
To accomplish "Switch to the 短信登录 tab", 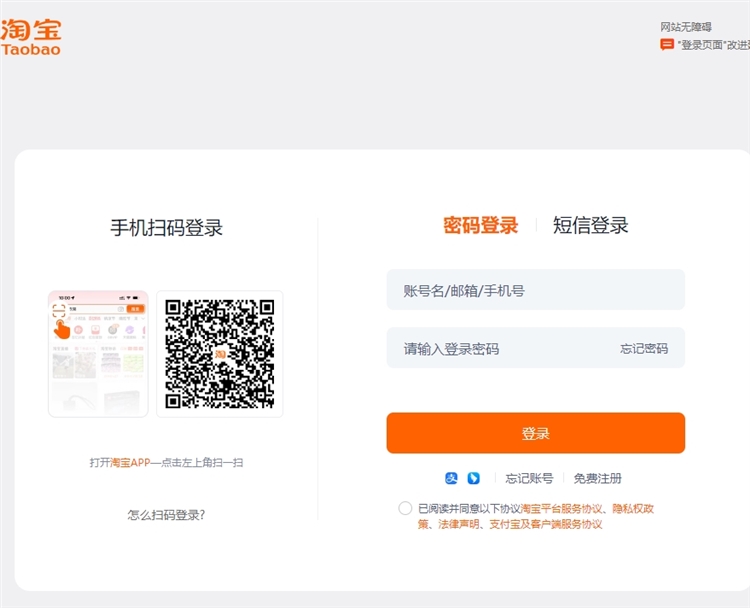I will point(590,225).
